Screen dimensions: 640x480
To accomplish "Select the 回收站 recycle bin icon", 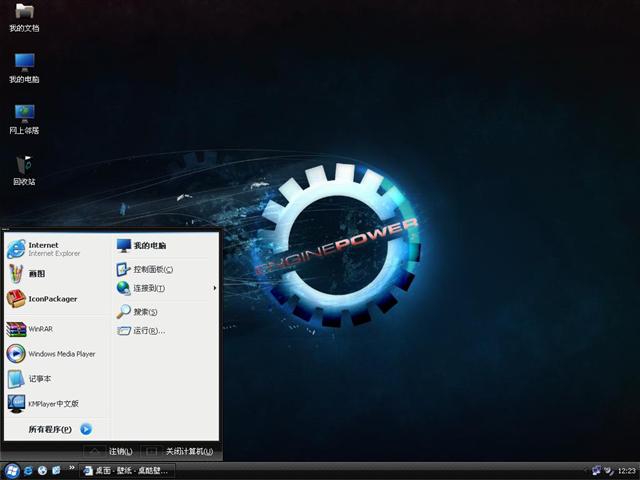I will pyautogui.click(x=24, y=171).
